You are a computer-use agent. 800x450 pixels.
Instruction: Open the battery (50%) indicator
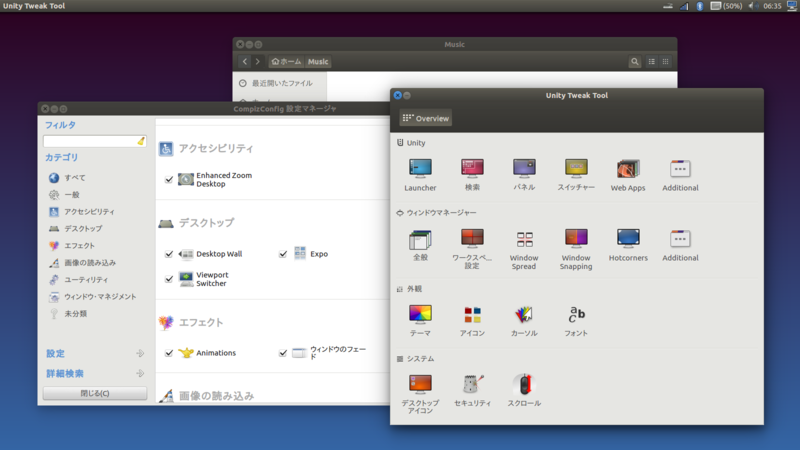(727, 6)
